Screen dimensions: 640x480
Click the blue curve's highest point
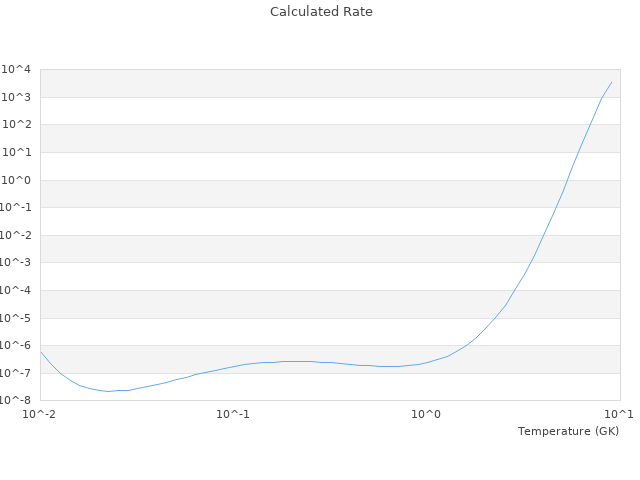612,82
